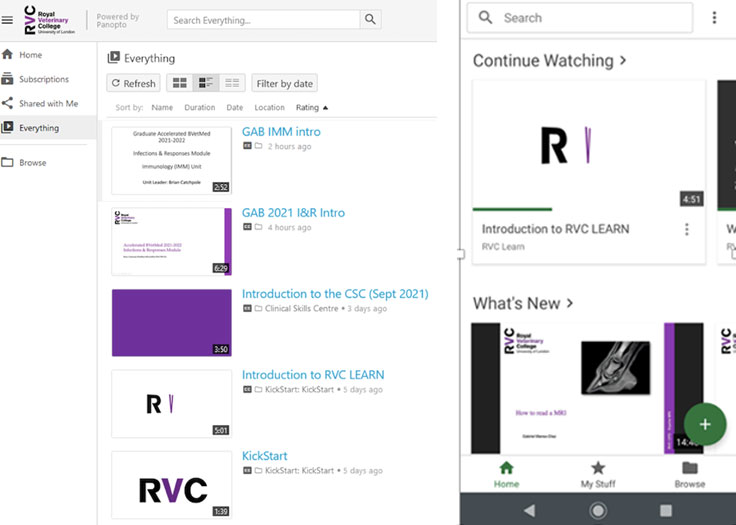Viewport: 736px width, 525px height.
Task: Switch to the Home tab in mobile app
Action: tap(506, 474)
